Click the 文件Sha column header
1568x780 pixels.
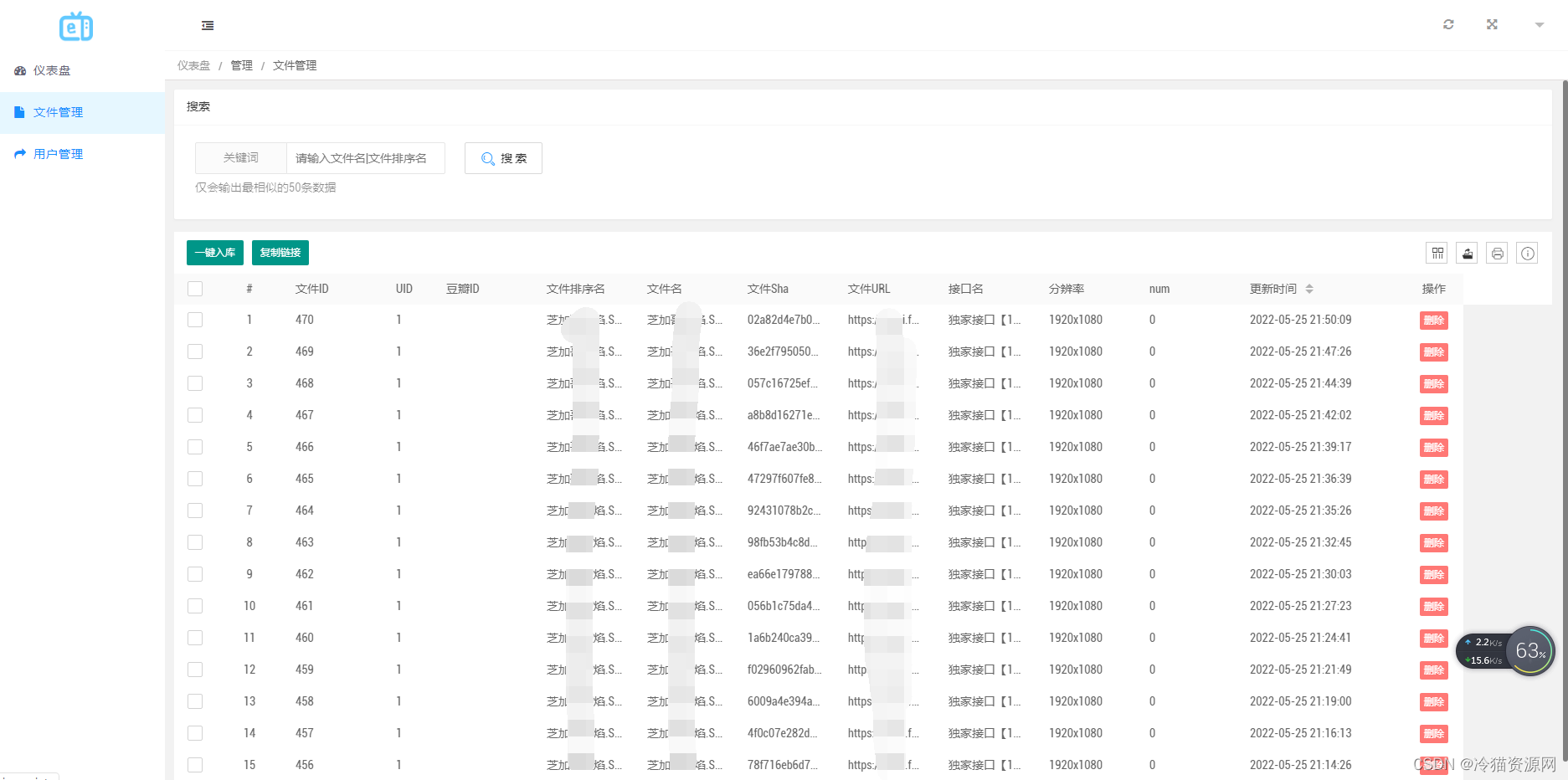[768, 289]
